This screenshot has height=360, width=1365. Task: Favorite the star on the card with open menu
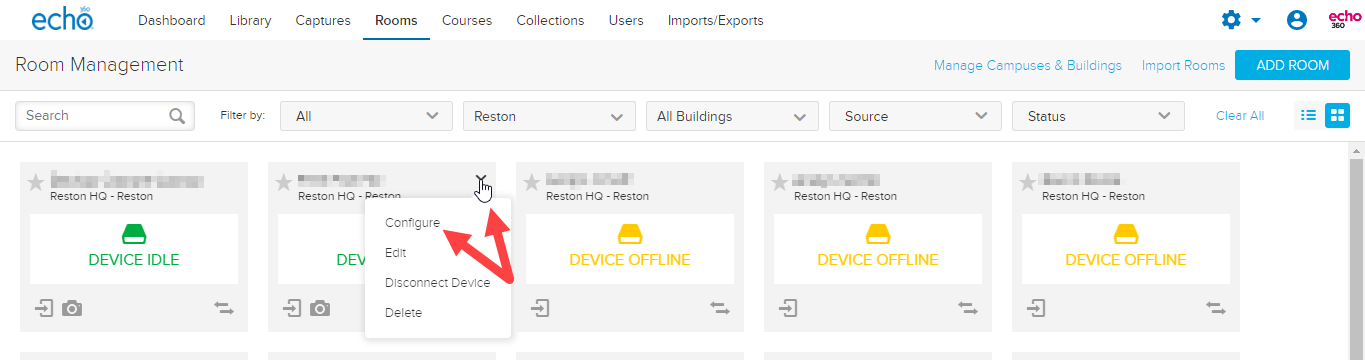pyautogui.click(x=284, y=182)
